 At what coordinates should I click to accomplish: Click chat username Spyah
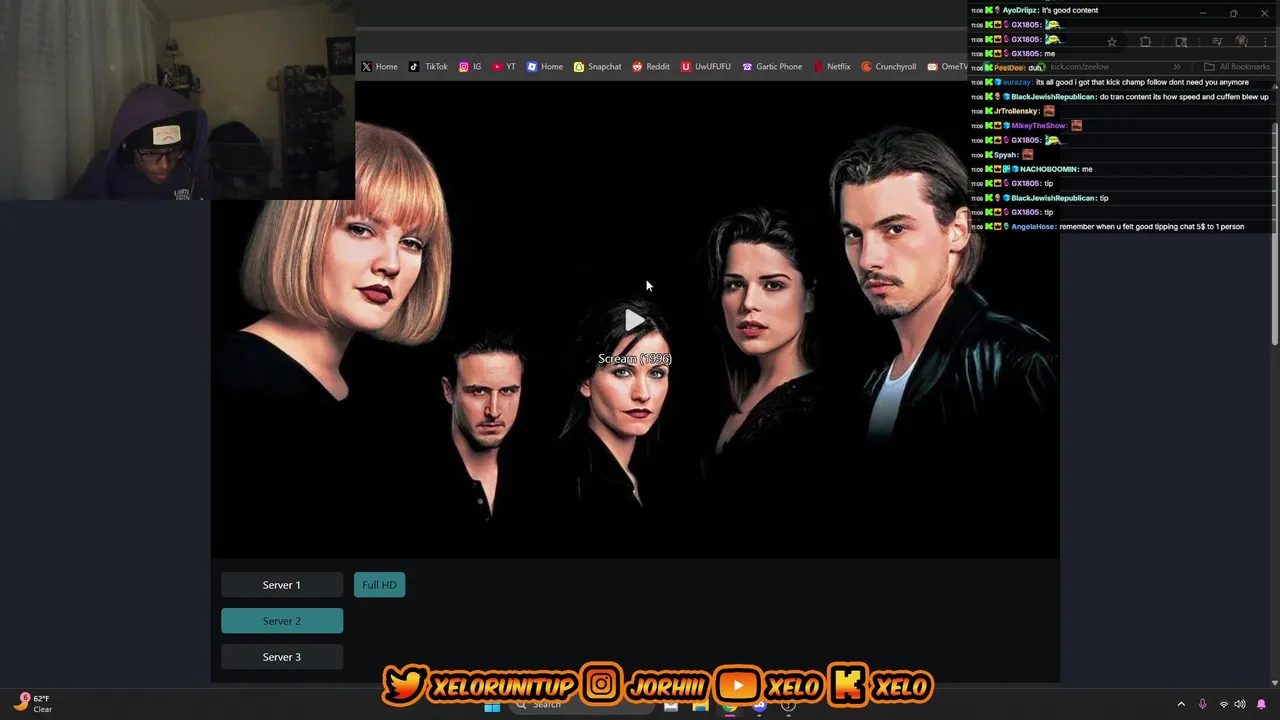pos(1005,155)
